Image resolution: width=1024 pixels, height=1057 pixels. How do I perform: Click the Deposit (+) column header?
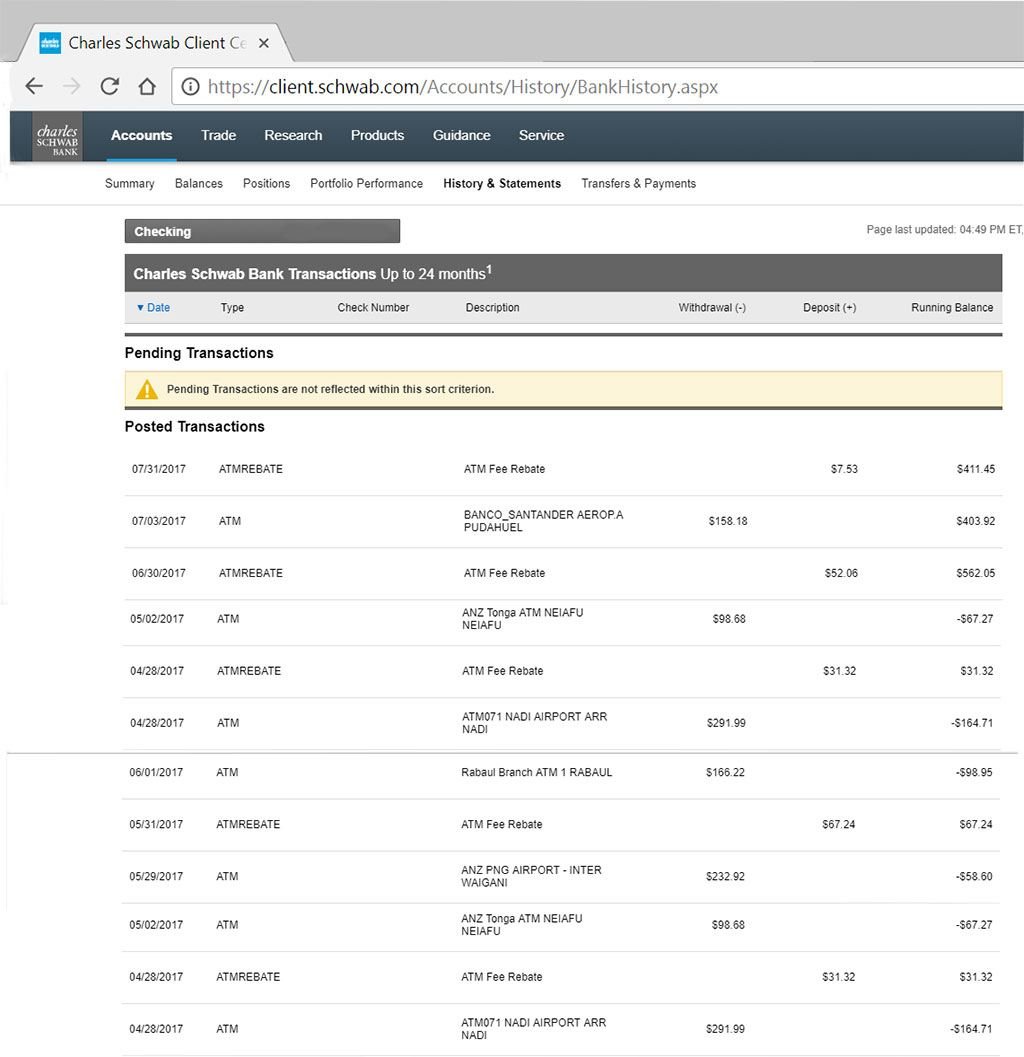click(x=830, y=307)
